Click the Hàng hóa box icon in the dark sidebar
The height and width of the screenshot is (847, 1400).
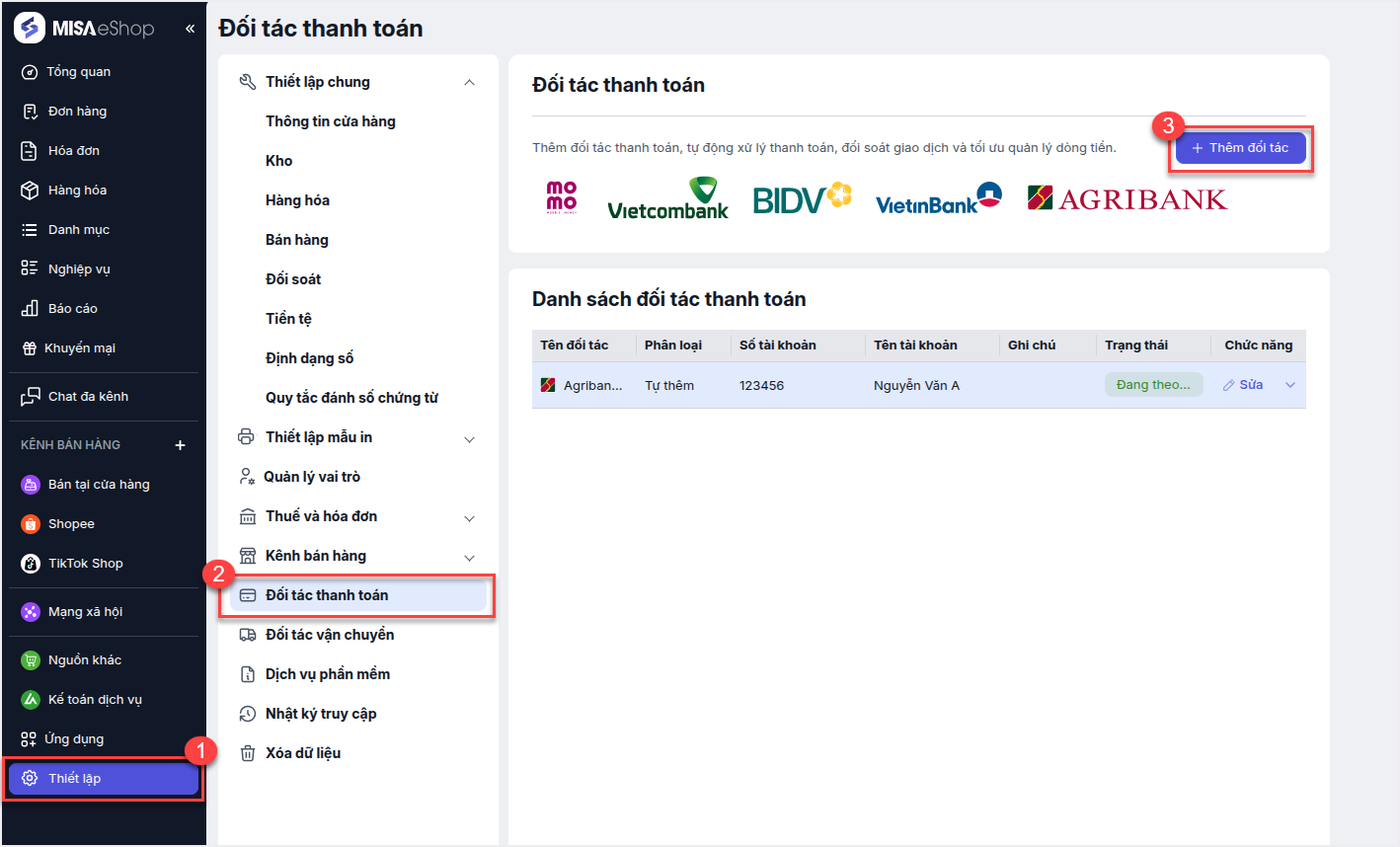30,191
